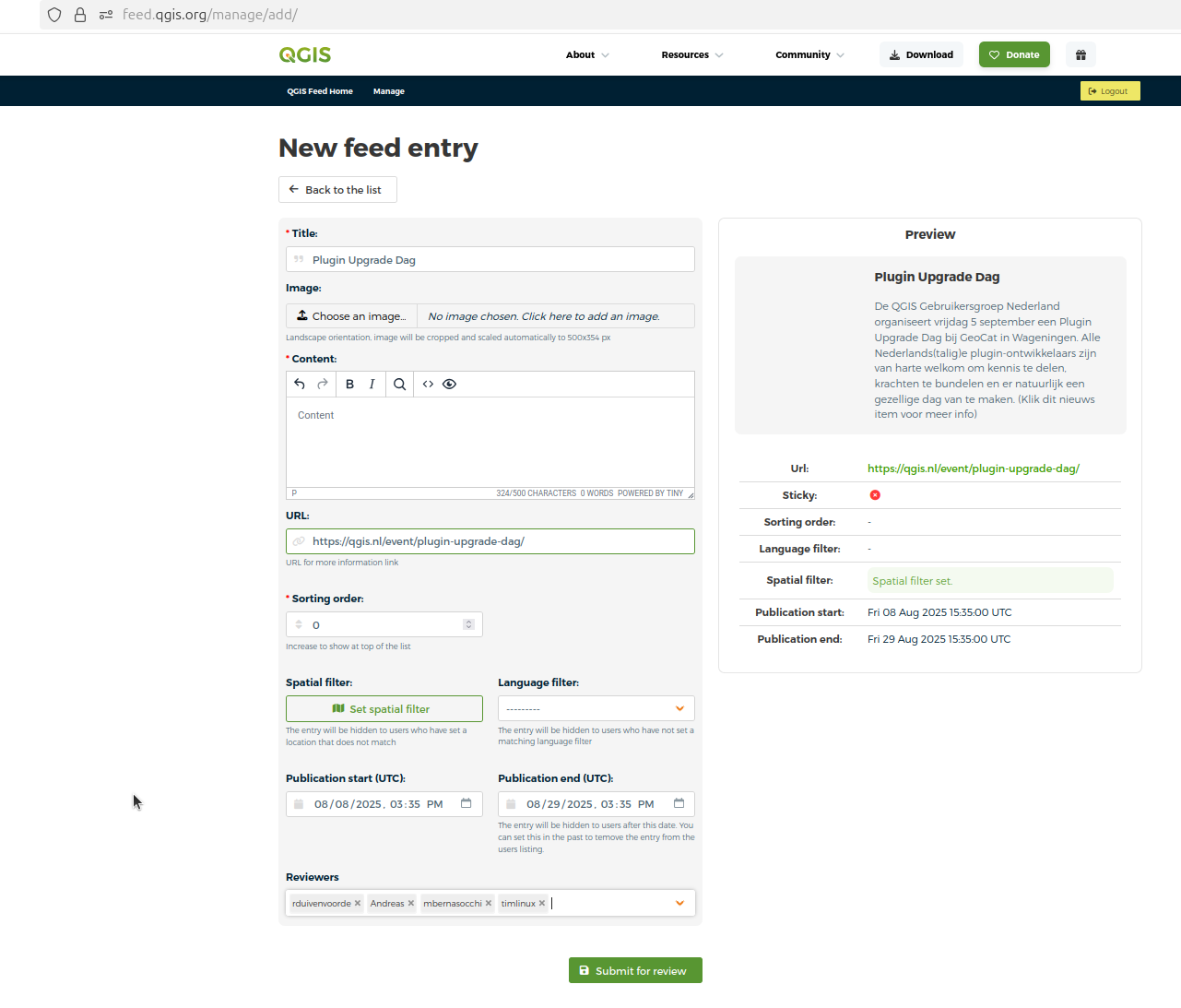Click the site permissions icon in address bar
The width and height of the screenshot is (1181, 1008).
coord(106,15)
